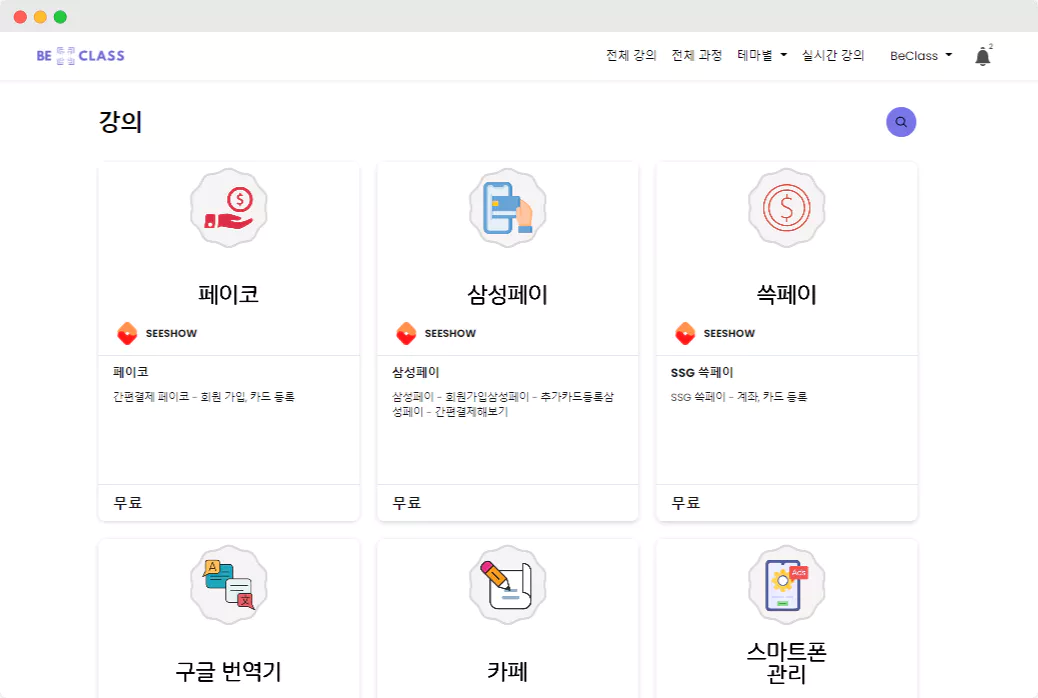Click SEESHOW logo on 쓱페이 card

685,333
